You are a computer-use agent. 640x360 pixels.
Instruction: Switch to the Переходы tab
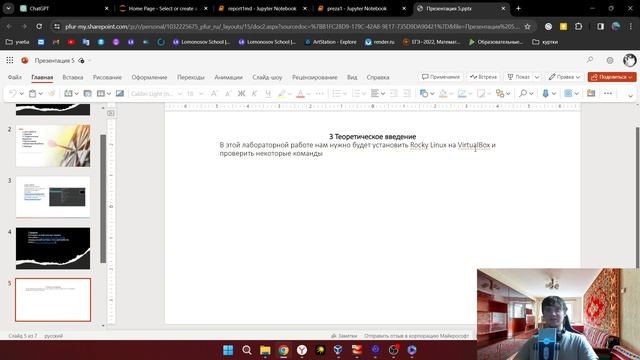pos(191,77)
